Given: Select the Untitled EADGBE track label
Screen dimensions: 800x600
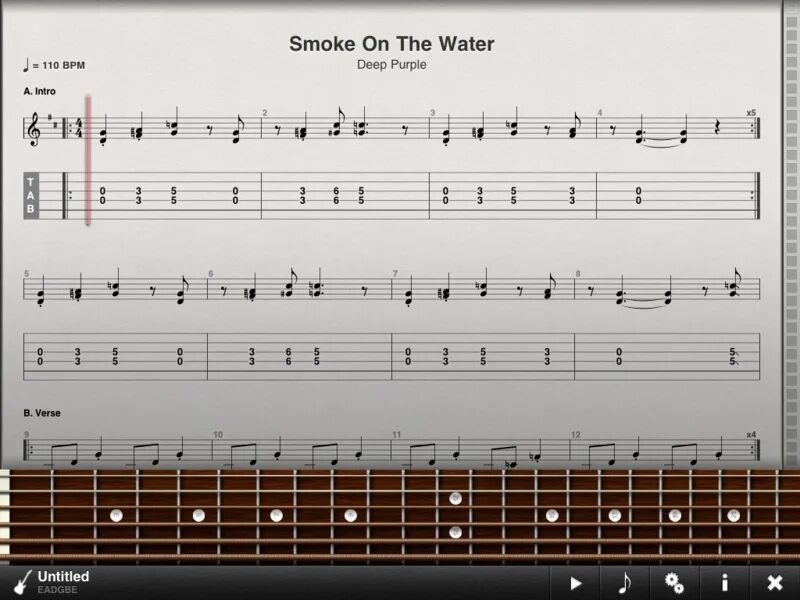Looking at the screenshot, I should (x=63, y=582).
